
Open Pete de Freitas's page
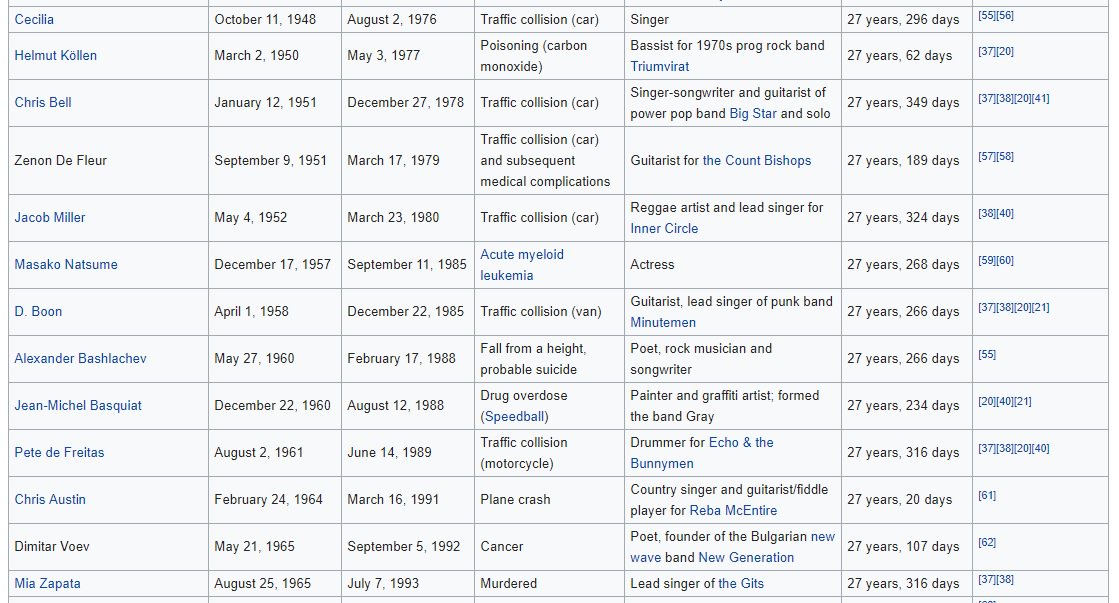59,452
